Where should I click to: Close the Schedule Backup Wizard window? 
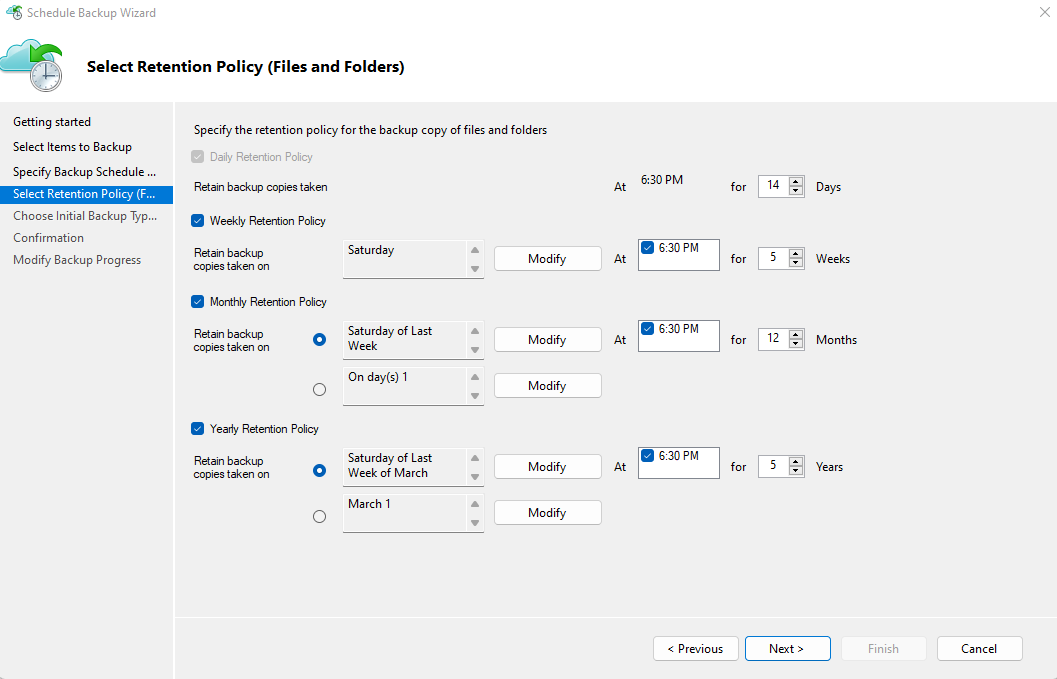coord(1044,12)
